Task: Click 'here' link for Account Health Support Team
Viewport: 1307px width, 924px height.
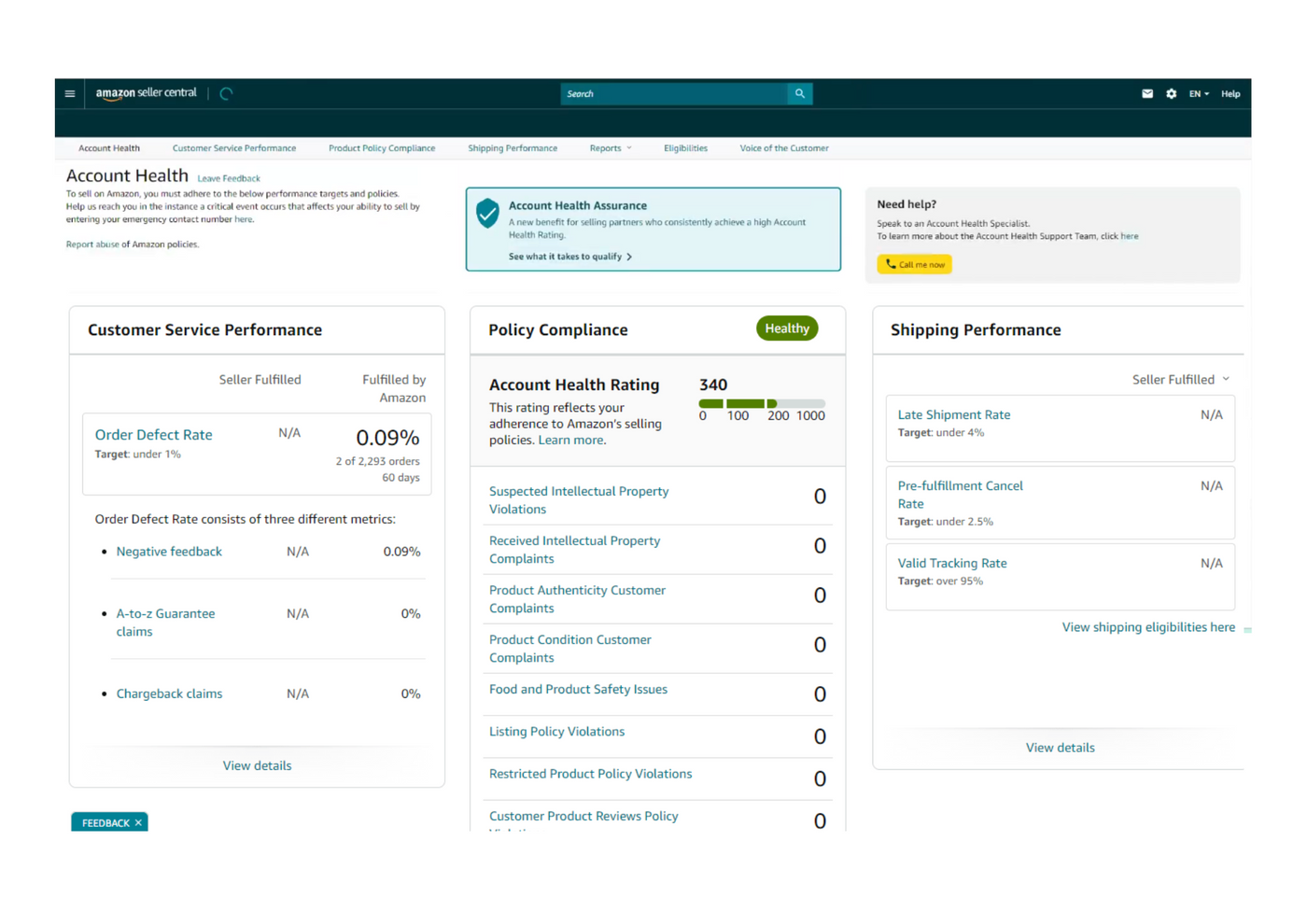Action: pos(1130,236)
